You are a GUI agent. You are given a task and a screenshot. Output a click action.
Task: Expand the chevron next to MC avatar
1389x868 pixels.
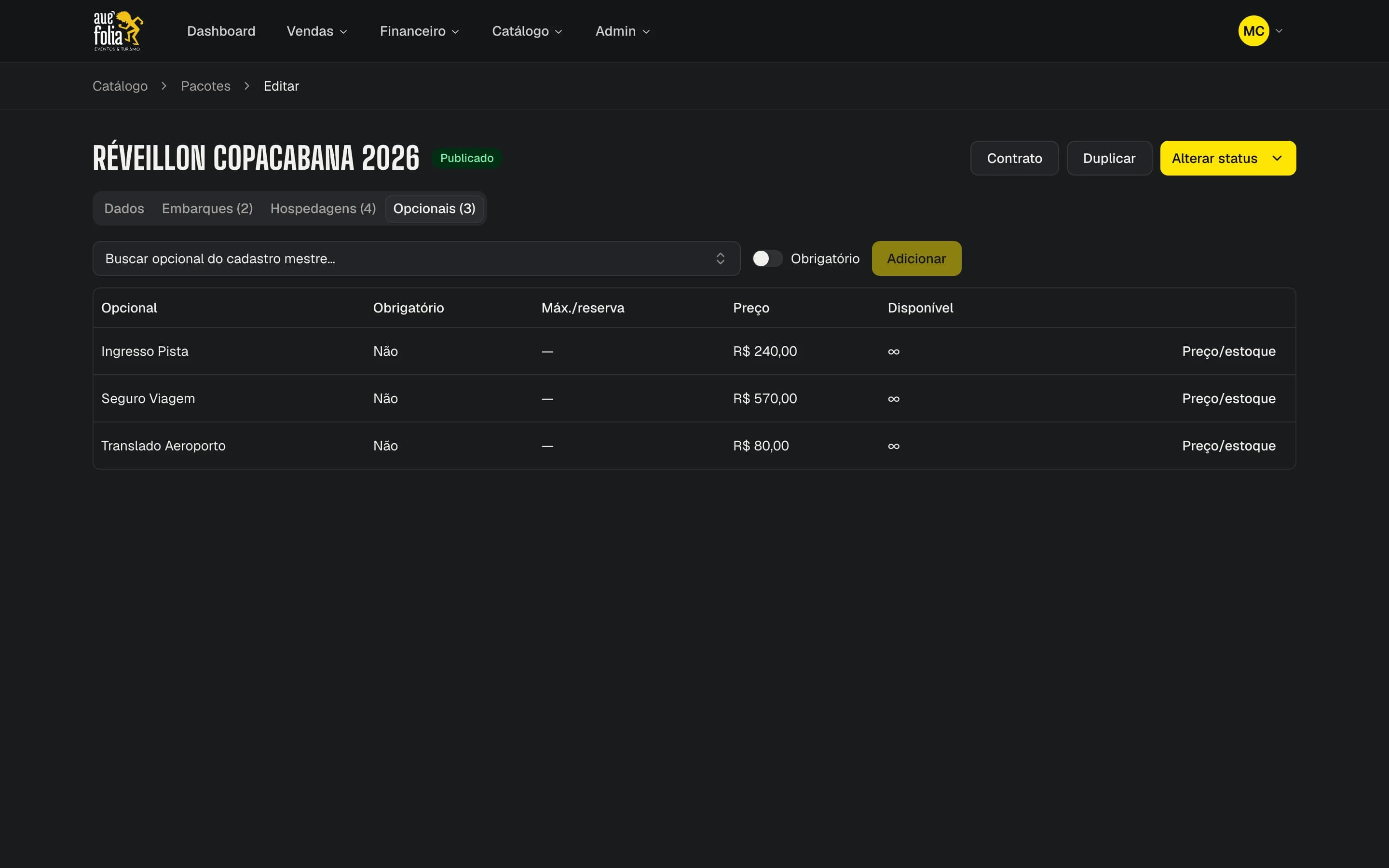[1279, 31]
